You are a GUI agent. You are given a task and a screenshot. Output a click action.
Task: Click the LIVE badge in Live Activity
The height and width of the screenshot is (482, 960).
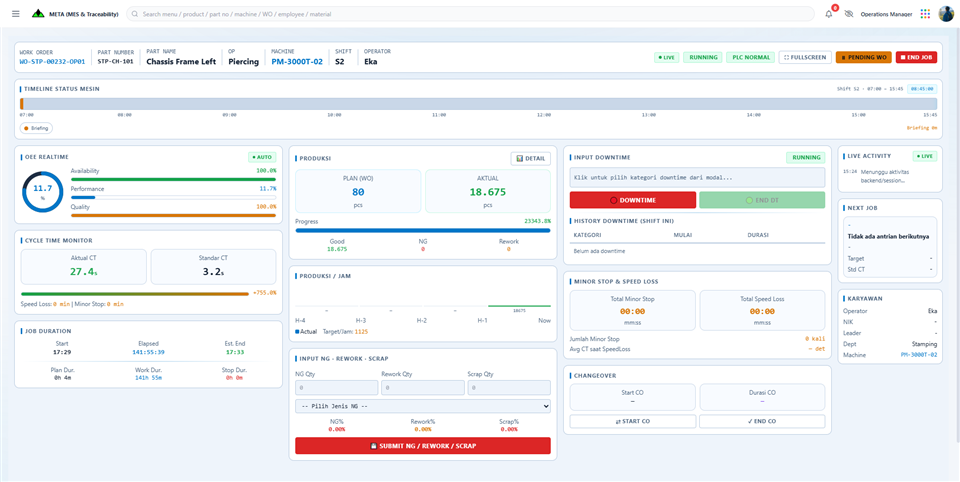coord(924,156)
